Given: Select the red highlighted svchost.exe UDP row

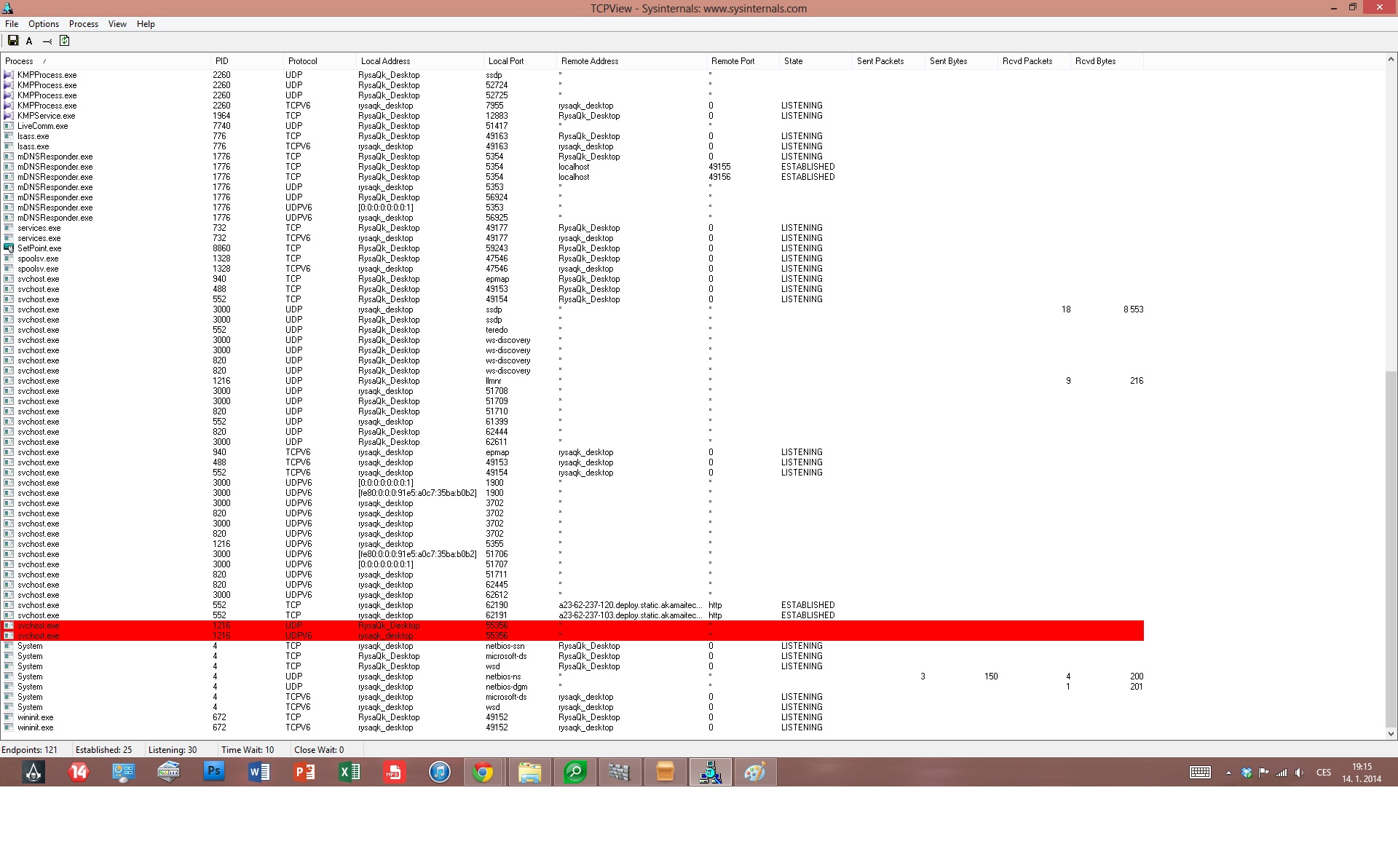Looking at the screenshot, I should pyautogui.click(x=39, y=626).
